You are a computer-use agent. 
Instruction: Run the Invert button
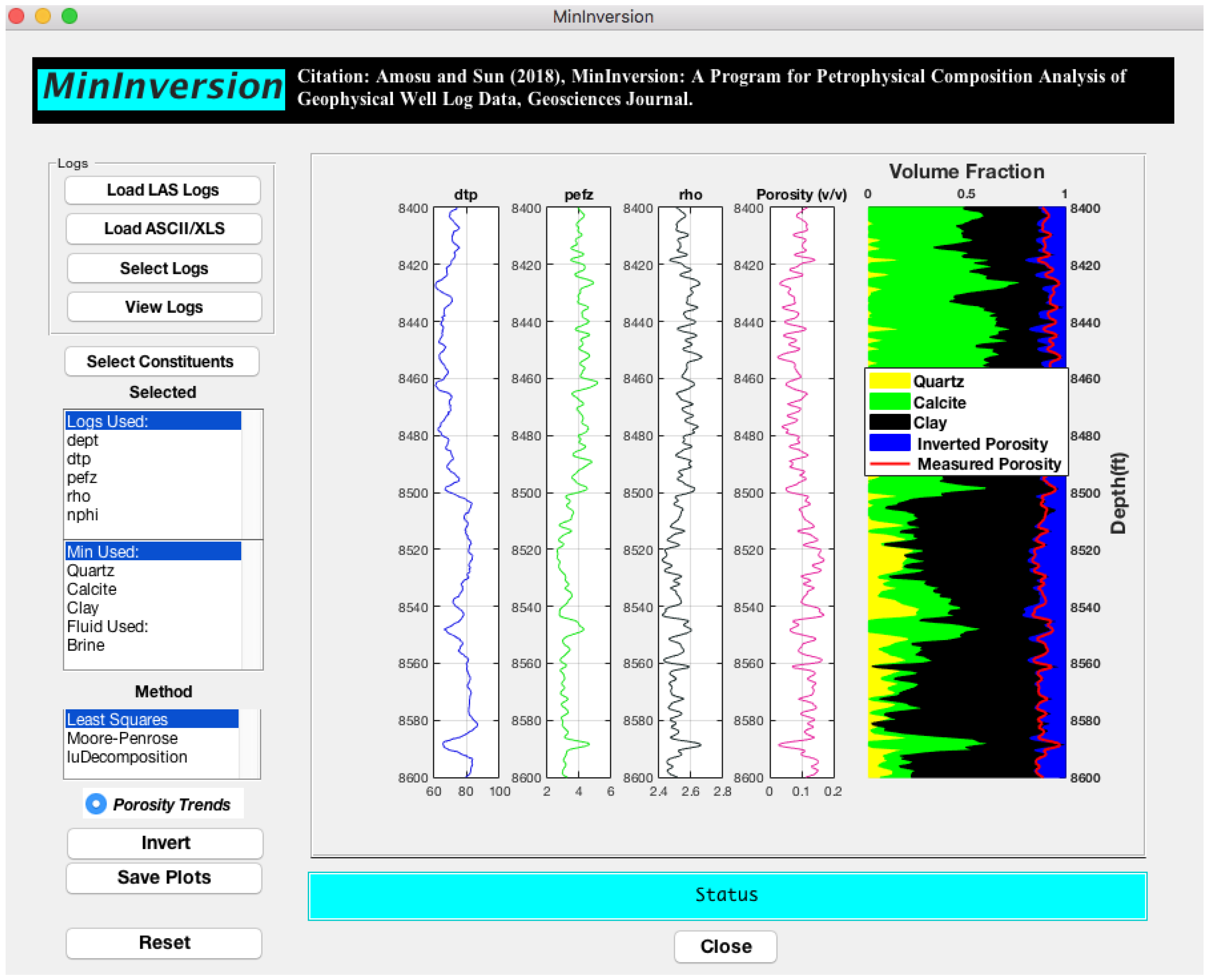point(165,843)
